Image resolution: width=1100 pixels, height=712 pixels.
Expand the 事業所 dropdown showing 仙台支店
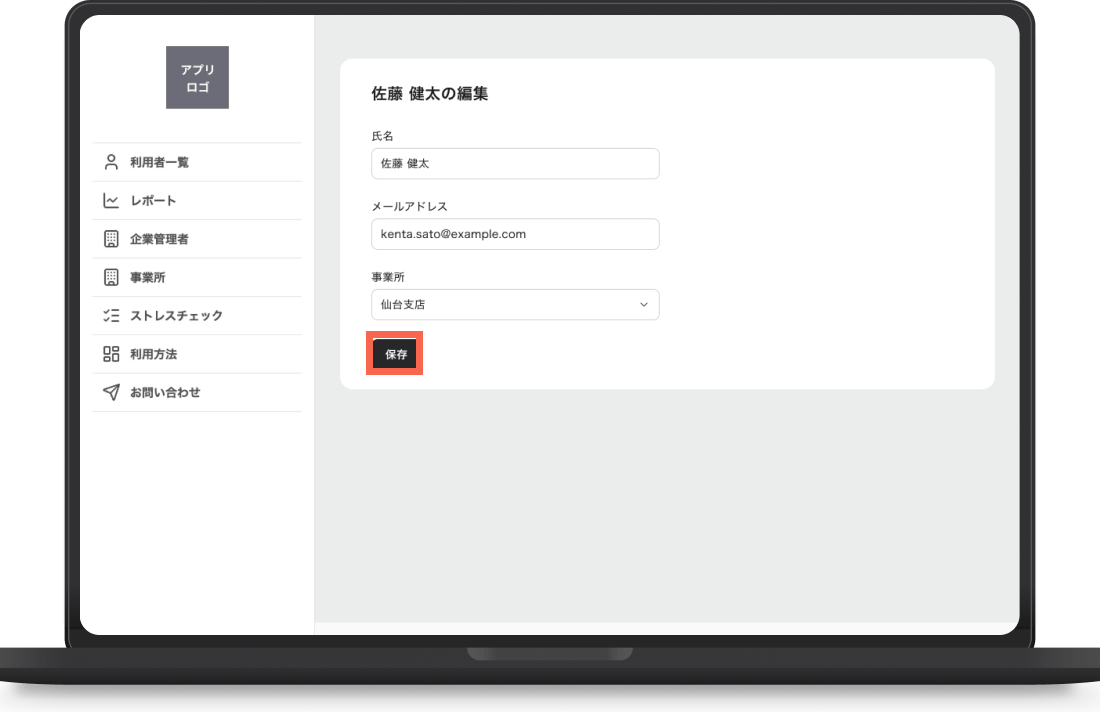click(x=515, y=304)
